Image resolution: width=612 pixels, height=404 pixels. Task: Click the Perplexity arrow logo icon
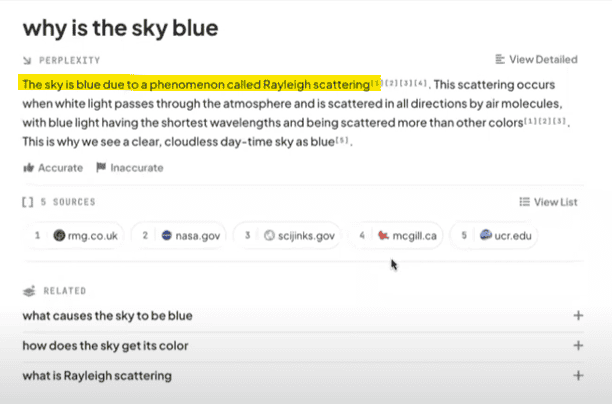[27, 61]
